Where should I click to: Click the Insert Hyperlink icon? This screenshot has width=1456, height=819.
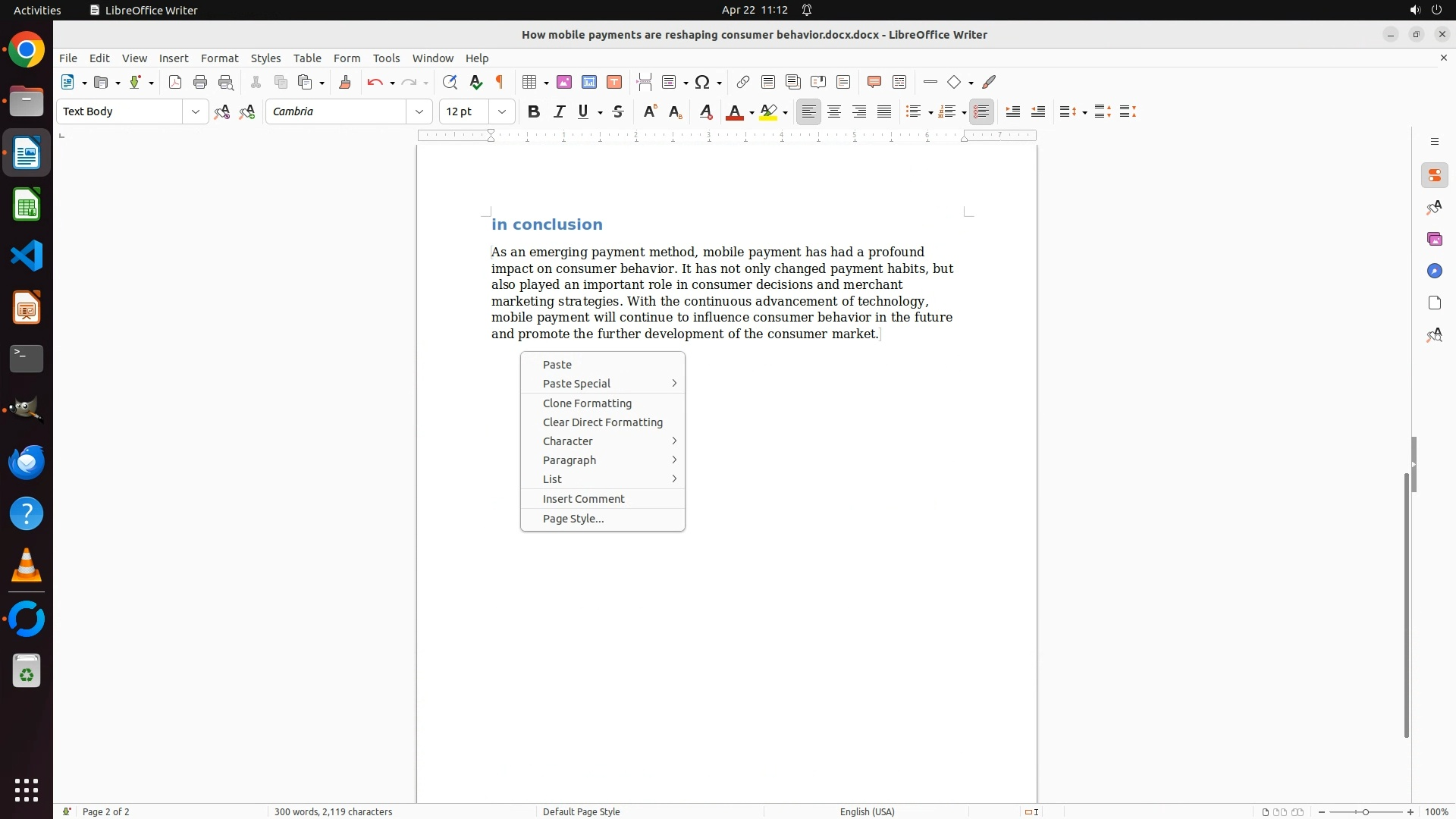click(743, 82)
